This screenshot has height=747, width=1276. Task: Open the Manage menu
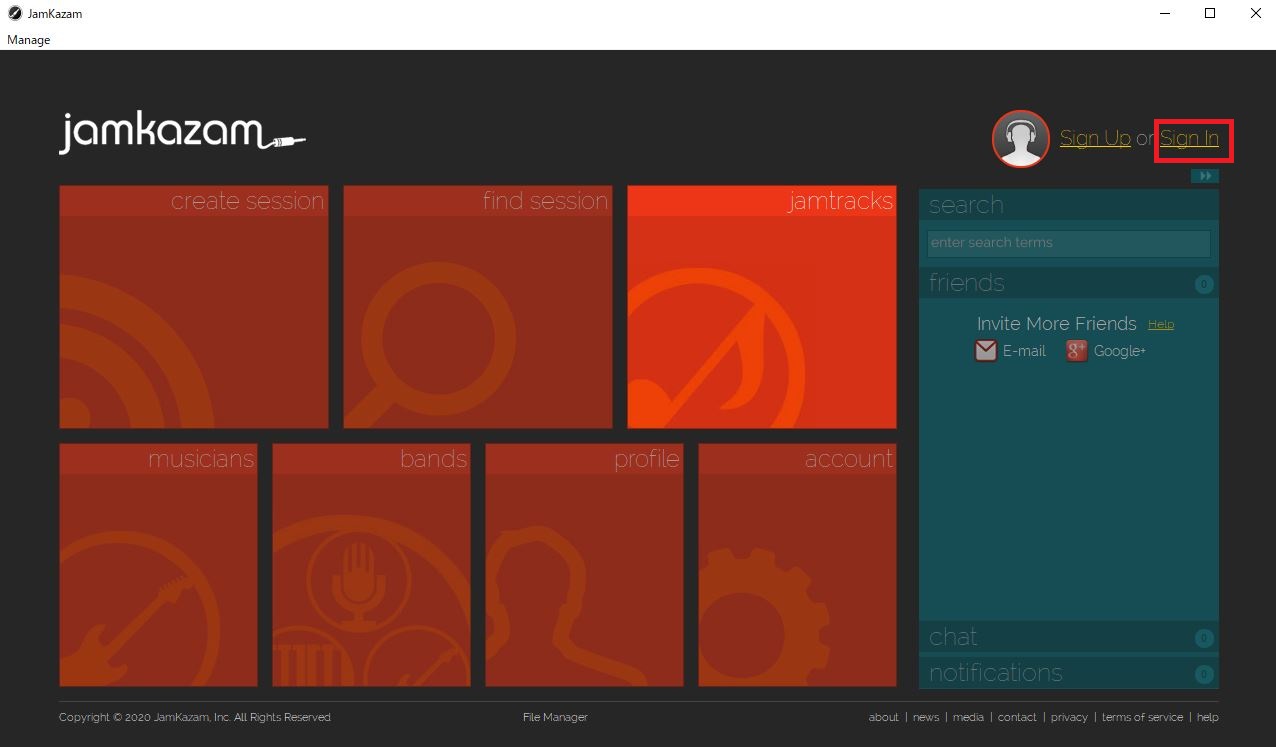28,40
